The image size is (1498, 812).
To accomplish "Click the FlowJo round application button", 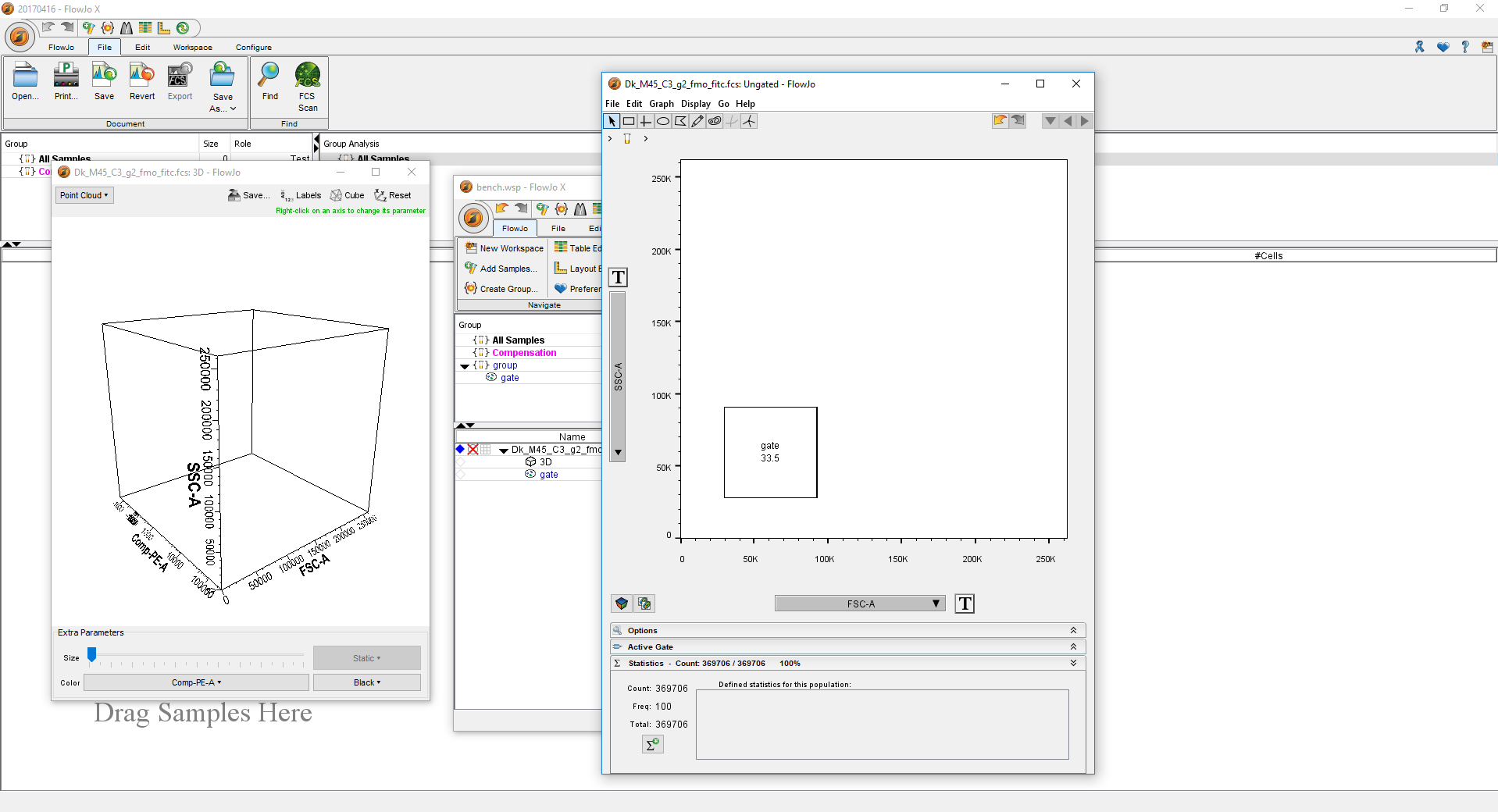I will (x=20, y=37).
